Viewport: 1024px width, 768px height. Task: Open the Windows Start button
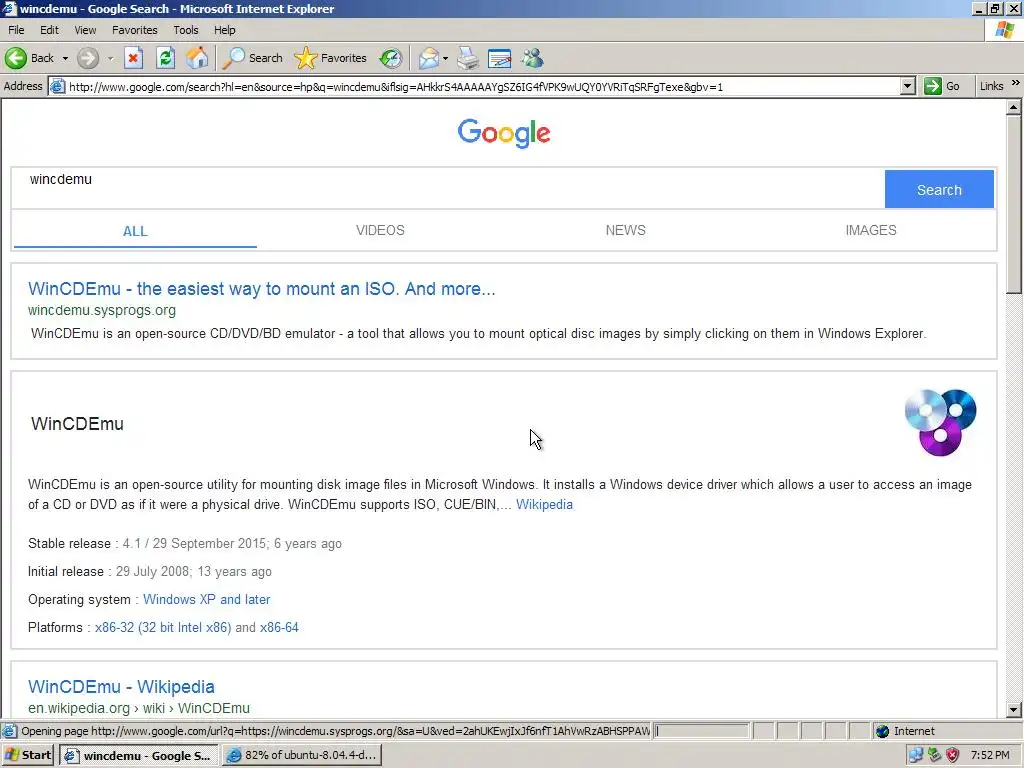click(28, 756)
